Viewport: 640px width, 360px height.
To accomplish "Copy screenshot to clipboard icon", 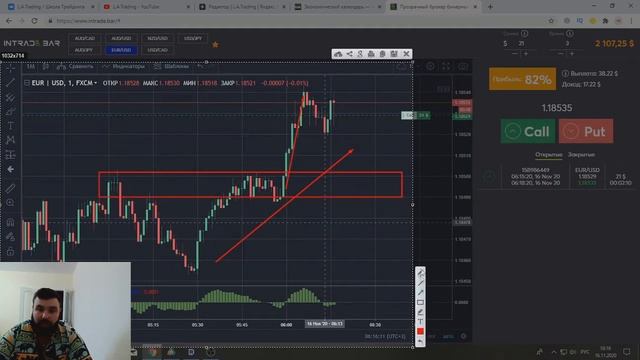I will [382, 54].
